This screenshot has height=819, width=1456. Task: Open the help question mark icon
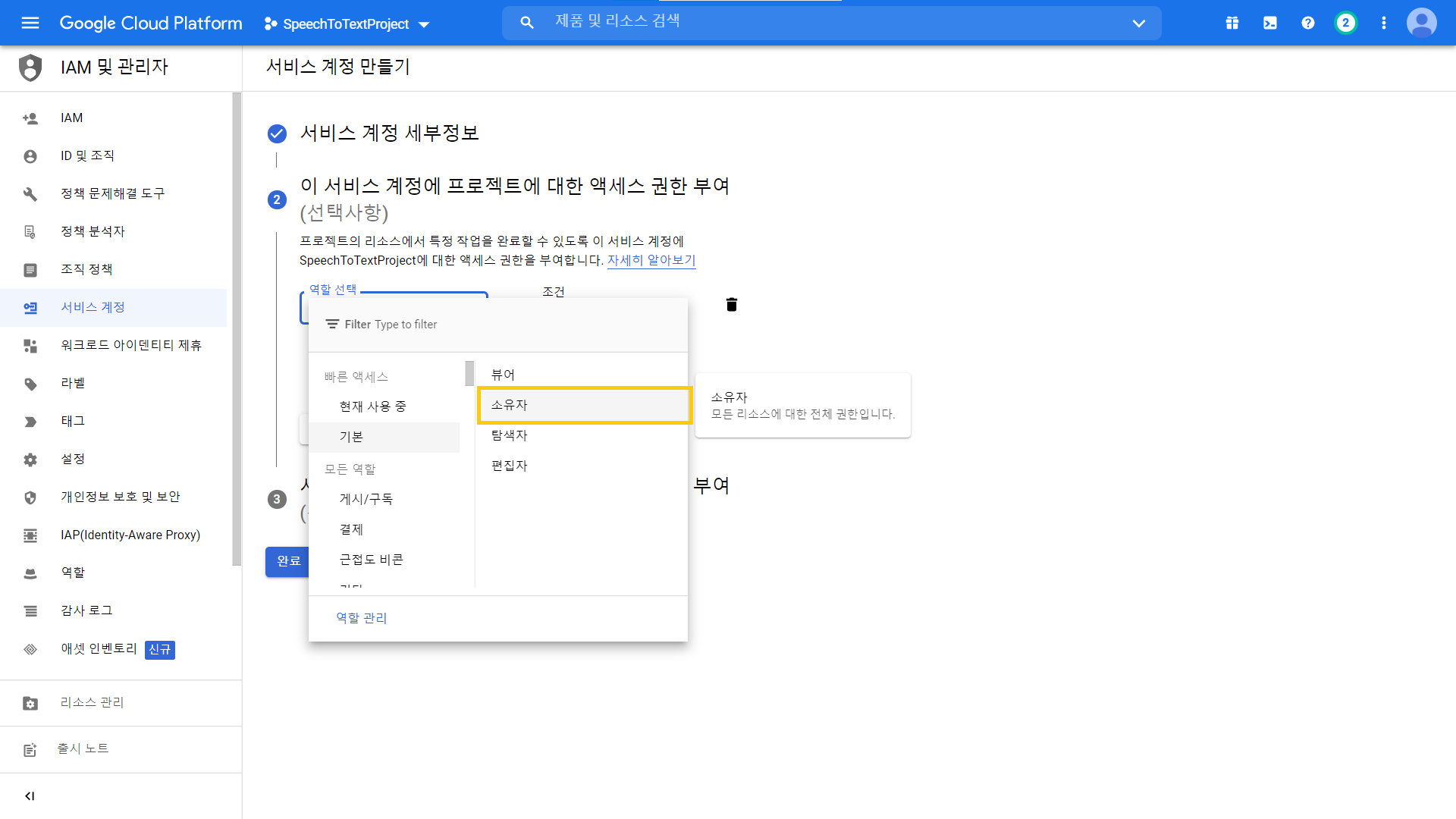pyautogui.click(x=1308, y=23)
